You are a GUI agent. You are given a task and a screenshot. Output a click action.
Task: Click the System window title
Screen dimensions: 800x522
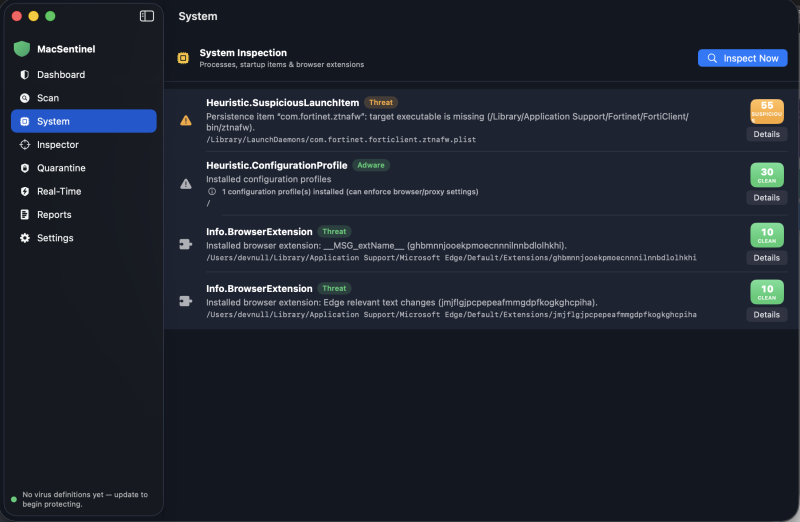[x=197, y=16]
